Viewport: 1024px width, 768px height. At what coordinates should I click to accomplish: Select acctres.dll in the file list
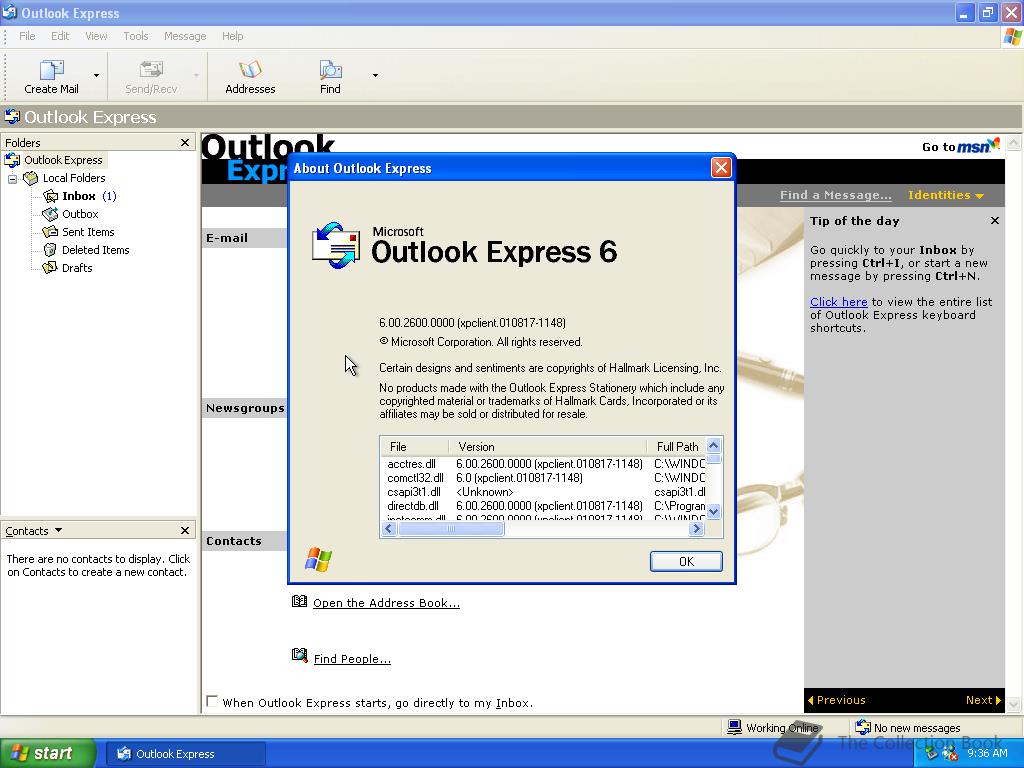411,464
